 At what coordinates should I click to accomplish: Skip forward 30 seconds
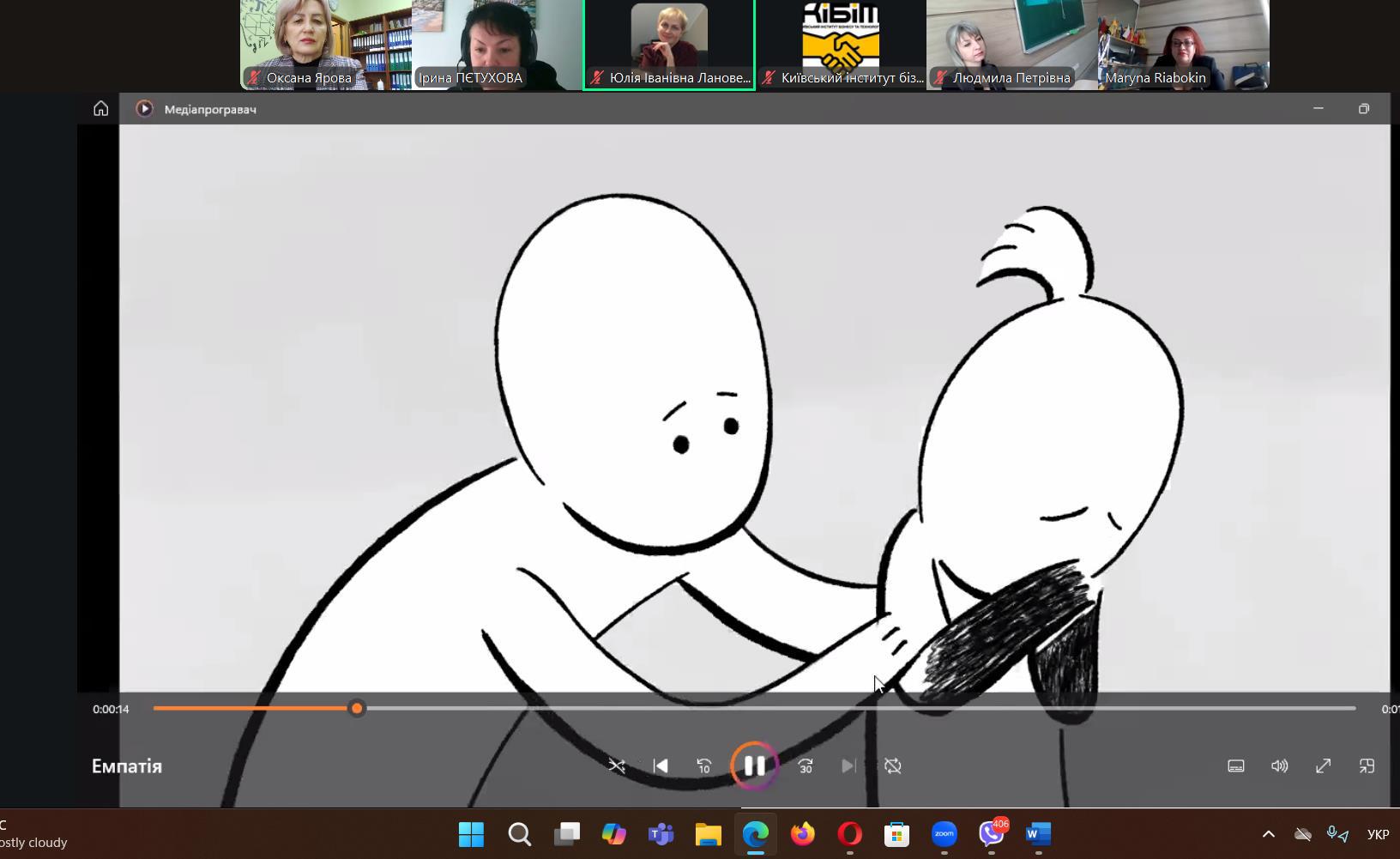pyautogui.click(x=806, y=765)
